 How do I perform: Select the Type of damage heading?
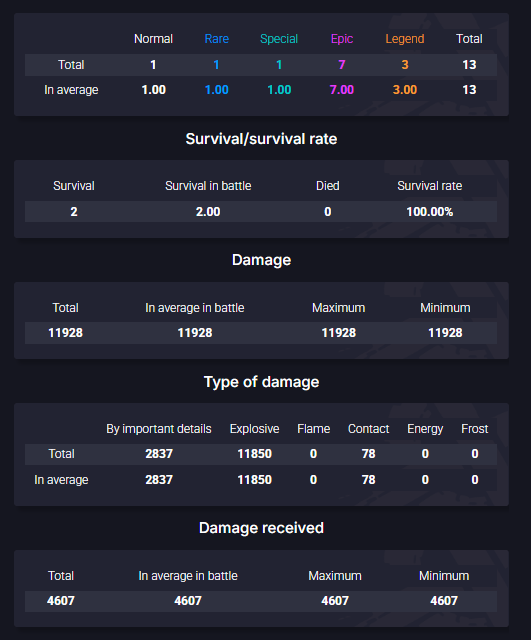point(261,382)
